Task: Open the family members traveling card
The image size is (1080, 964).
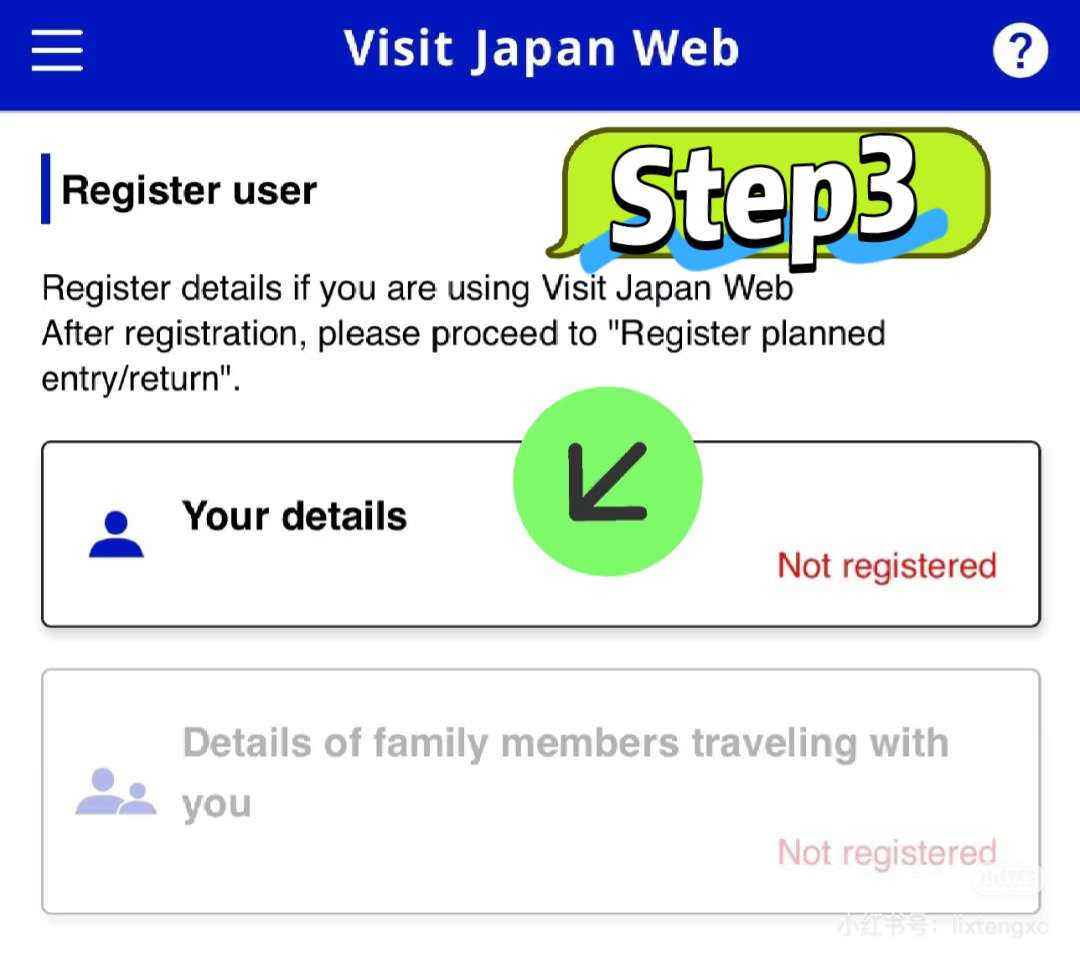Action: tap(541, 791)
